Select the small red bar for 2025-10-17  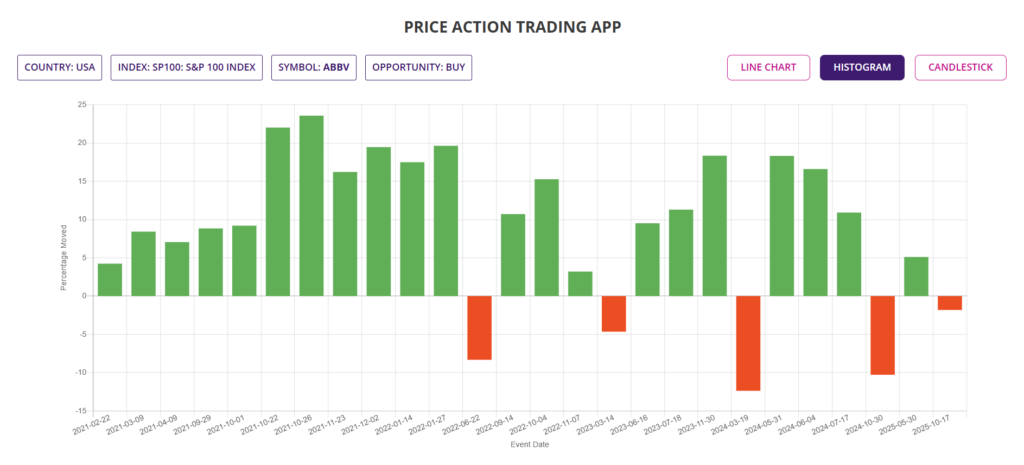coord(949,303)
